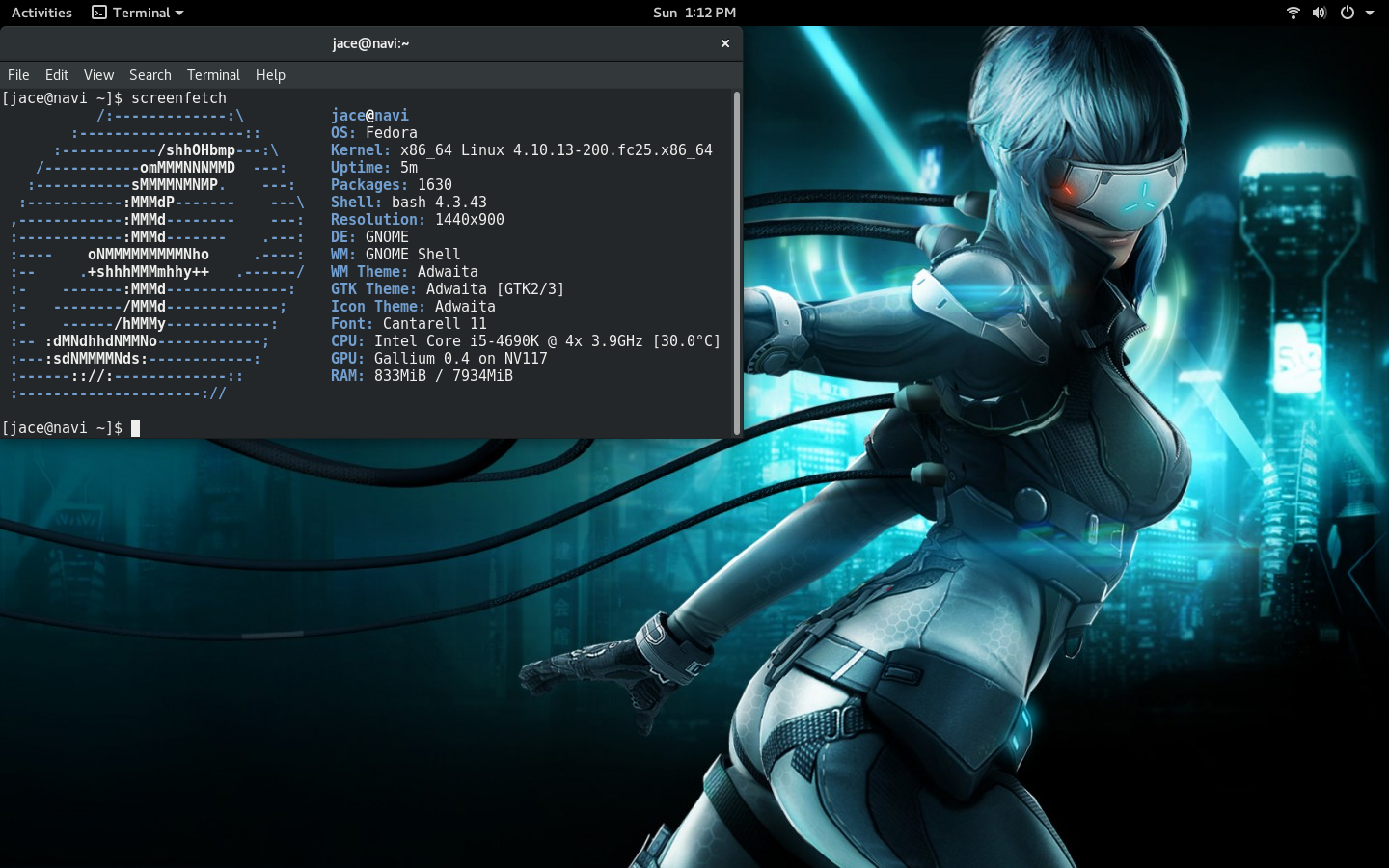The image size is (1389, 868).
Task: Click the Wi-Fi status icon
Action: click(1293, 13)
